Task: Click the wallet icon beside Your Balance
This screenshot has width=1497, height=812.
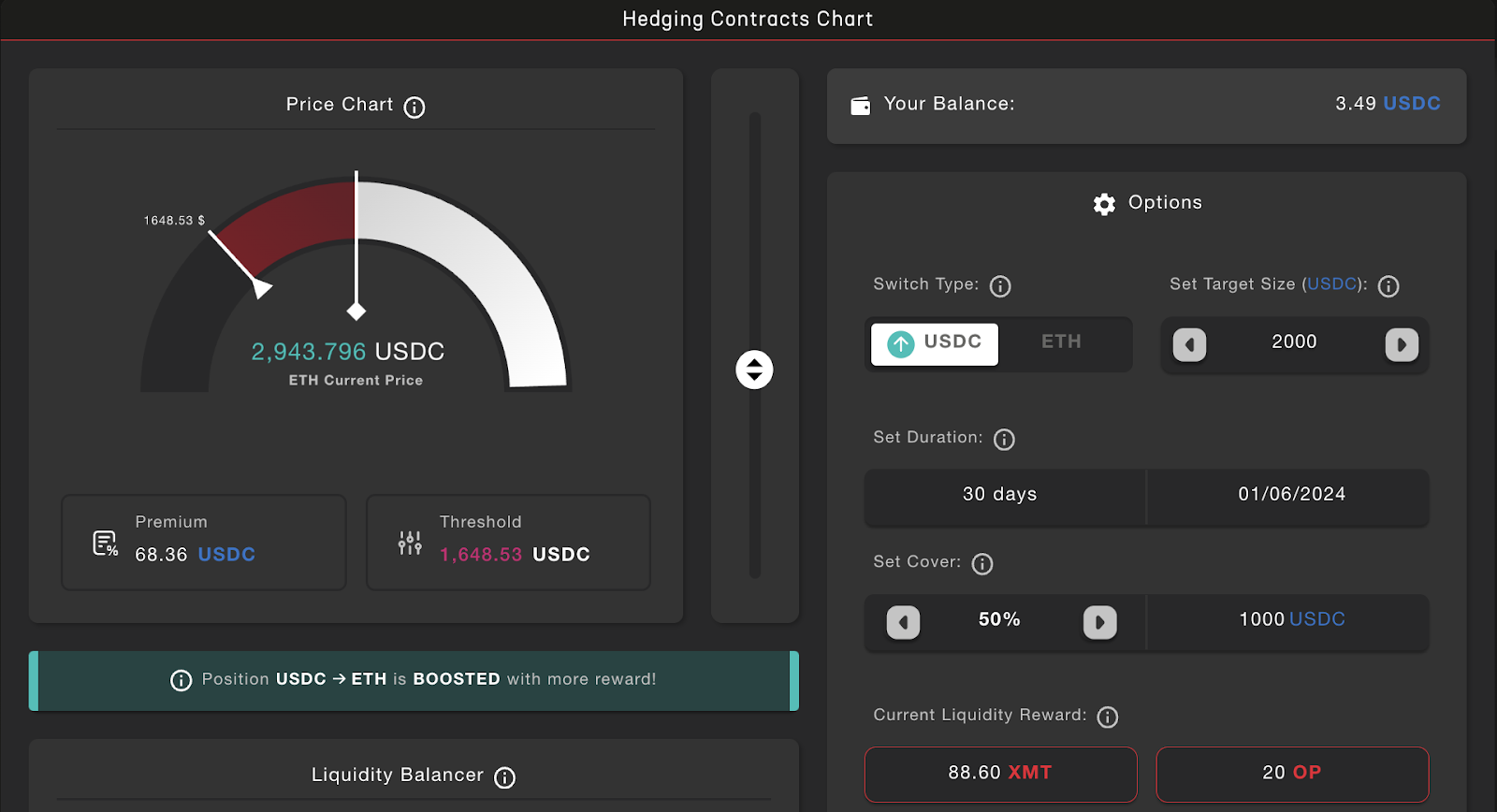Action: pos(860,106)
